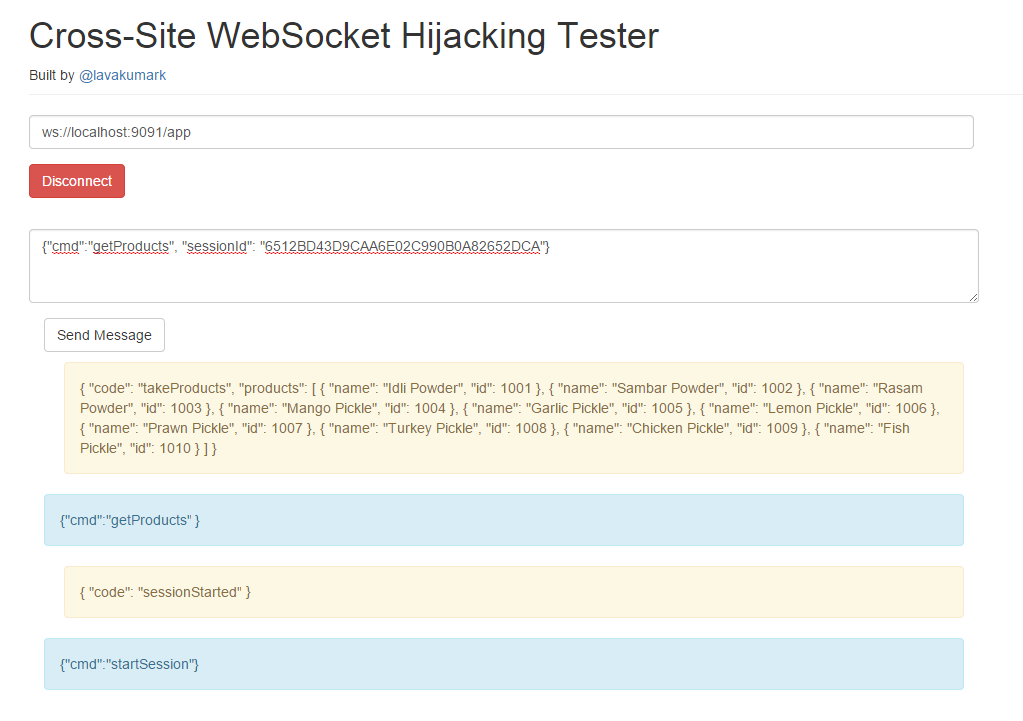Click the Cross-Site WebSocket Hijacking Tester heading
1023x721 pixels.
pos(344,36)
